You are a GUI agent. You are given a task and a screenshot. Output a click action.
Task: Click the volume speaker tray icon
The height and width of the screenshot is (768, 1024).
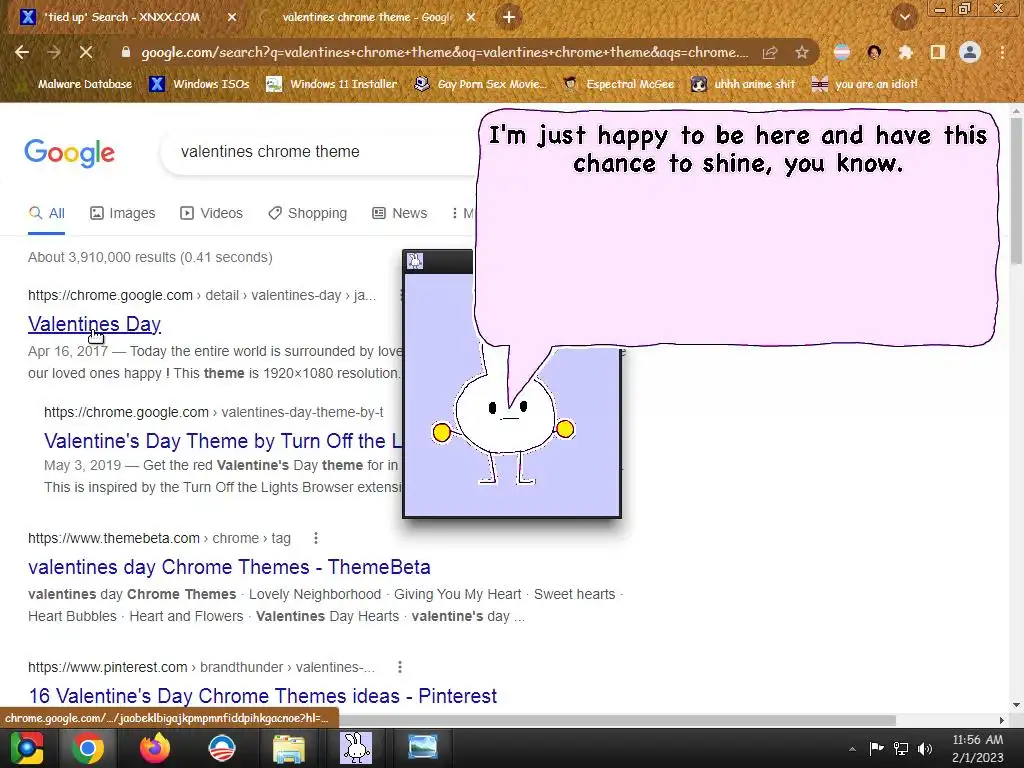925,748
